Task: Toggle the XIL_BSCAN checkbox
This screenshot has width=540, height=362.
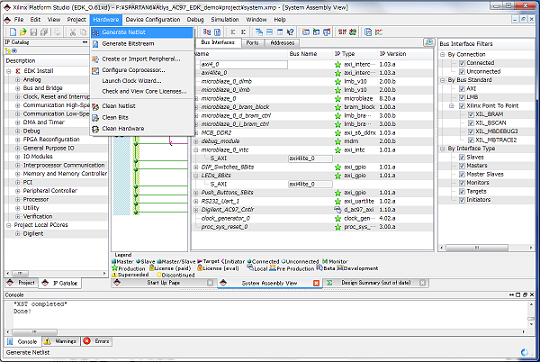Action: click(x=471, y=123)
